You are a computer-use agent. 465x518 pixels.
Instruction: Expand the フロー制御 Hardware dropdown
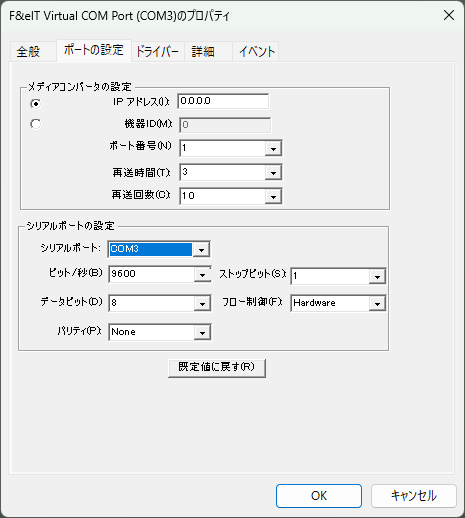tap(377, 304)
